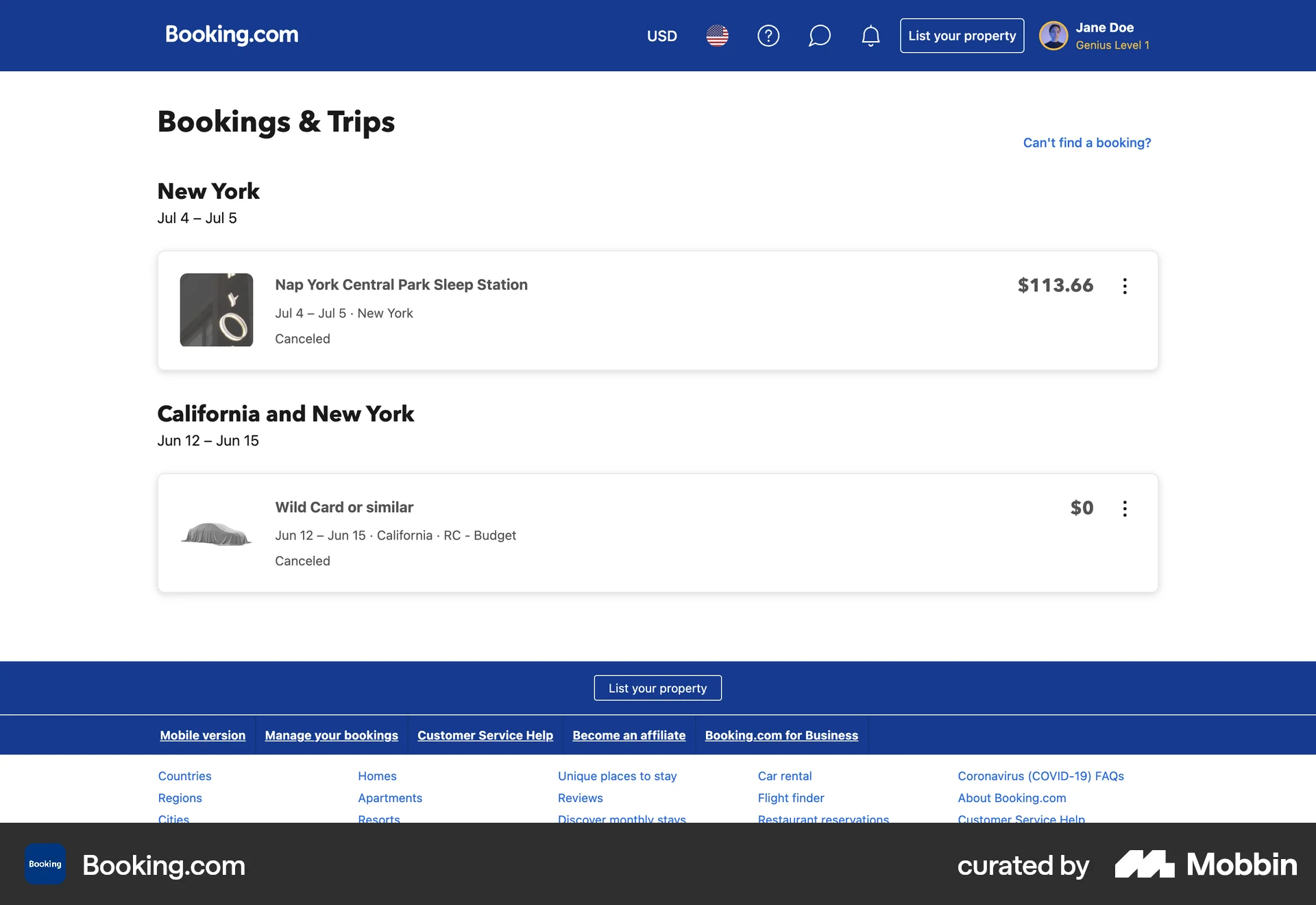Open the 'Mobile version' footer menu item

(x=203, y=735)
